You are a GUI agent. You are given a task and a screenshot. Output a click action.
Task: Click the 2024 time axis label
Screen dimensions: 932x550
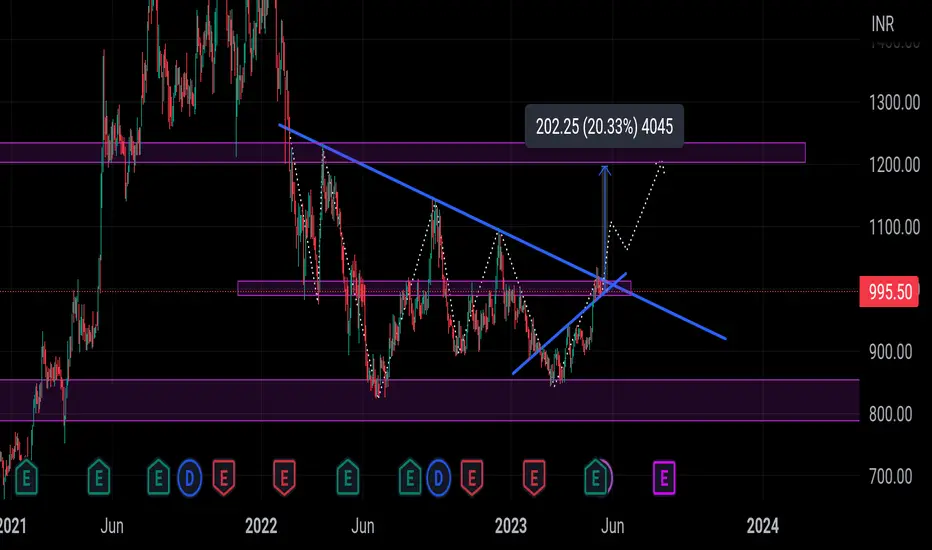(x=763, y=526)
